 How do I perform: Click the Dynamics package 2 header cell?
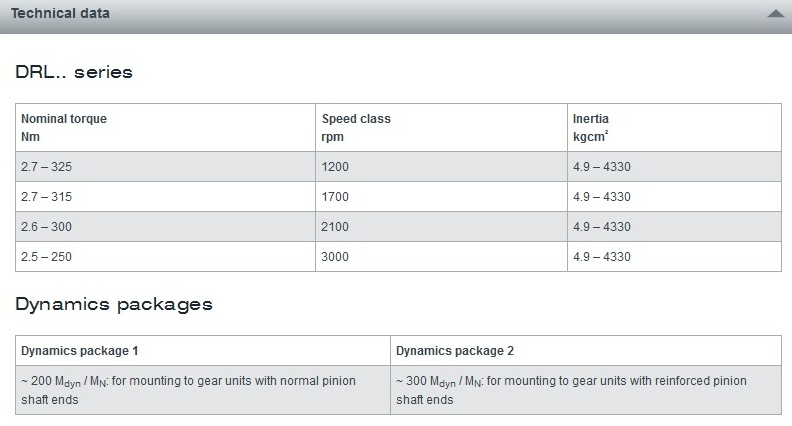[586, 351]
